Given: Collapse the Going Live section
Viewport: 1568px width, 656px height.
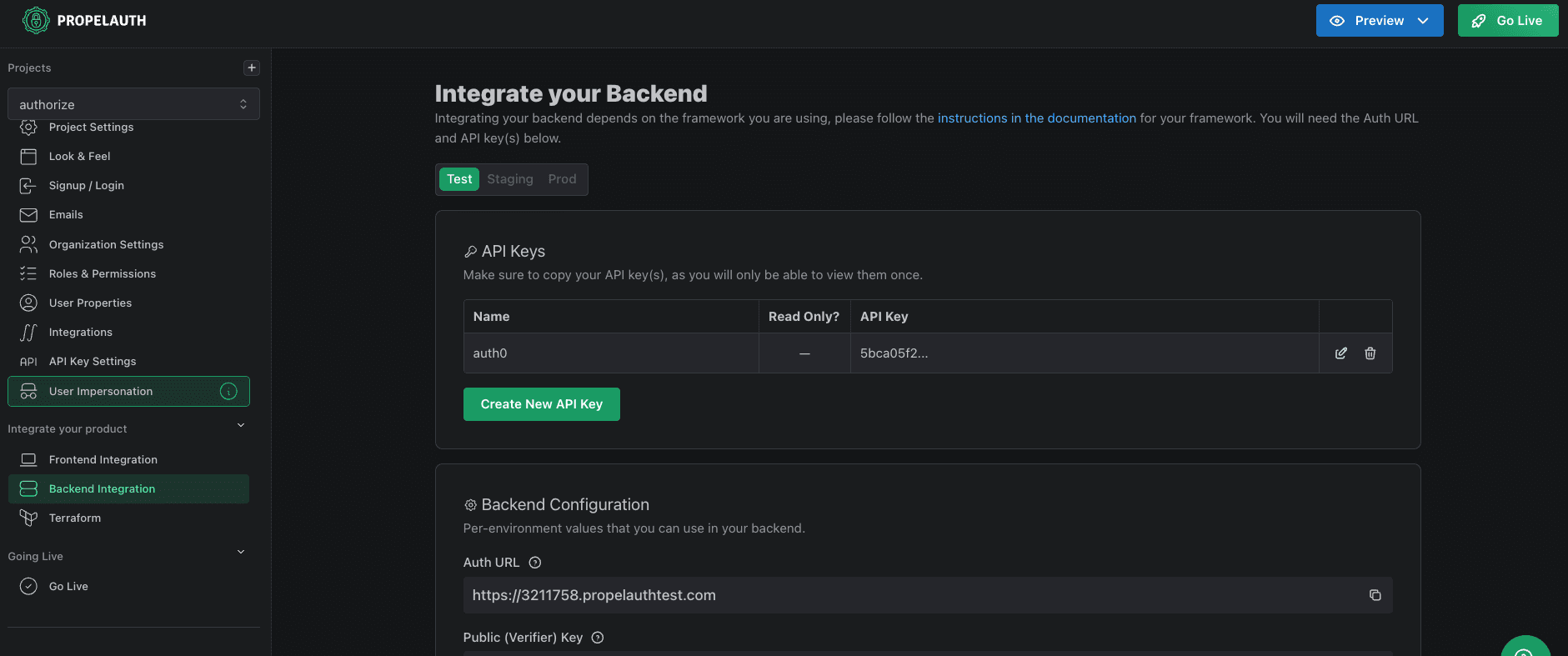Looking at the screenshot, I should [x=241, y=553].
